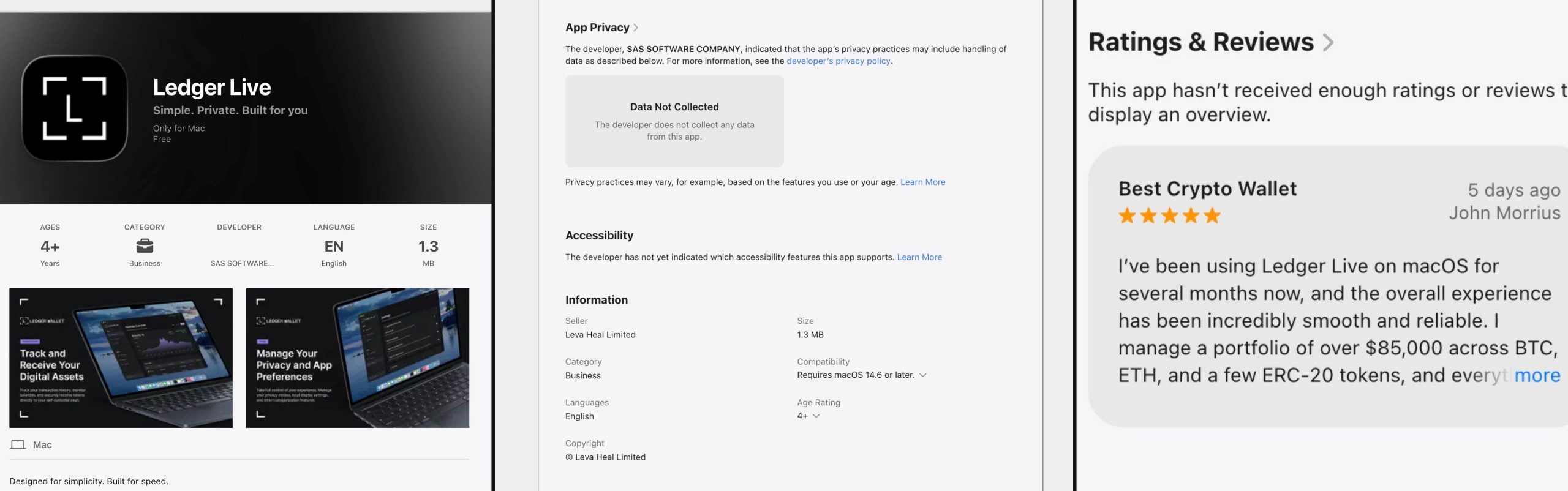Click the 4+ ages badge
The image size is (1568, 491).
click(x=50, y=246)
